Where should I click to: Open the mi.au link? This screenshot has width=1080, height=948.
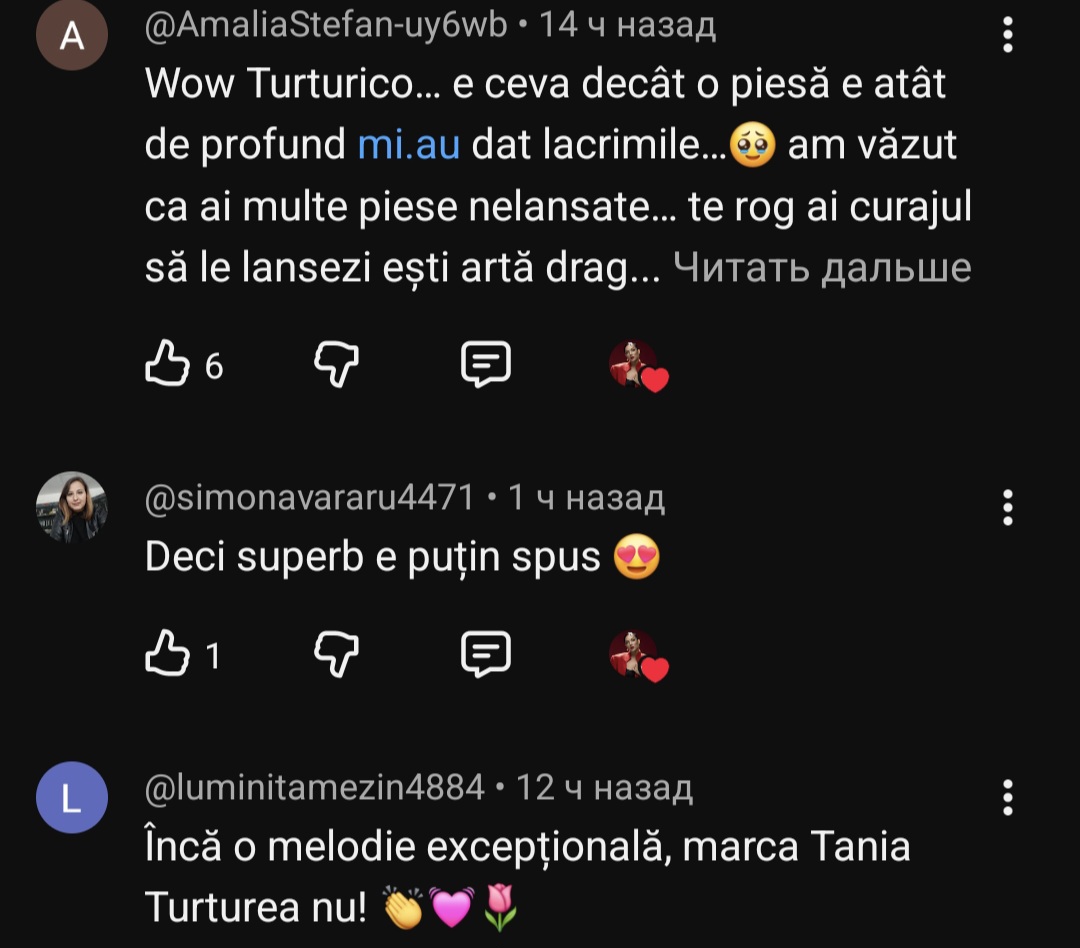408,146
